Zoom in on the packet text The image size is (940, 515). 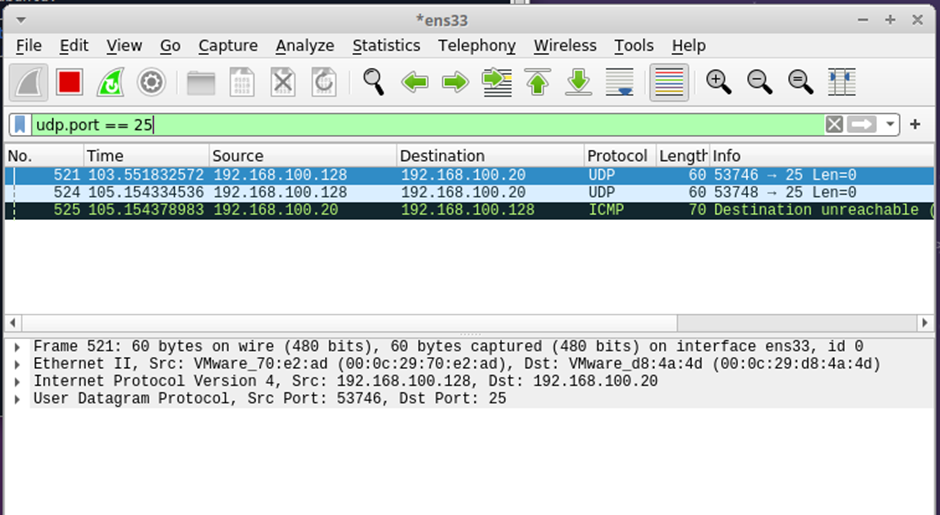(718, 82)
